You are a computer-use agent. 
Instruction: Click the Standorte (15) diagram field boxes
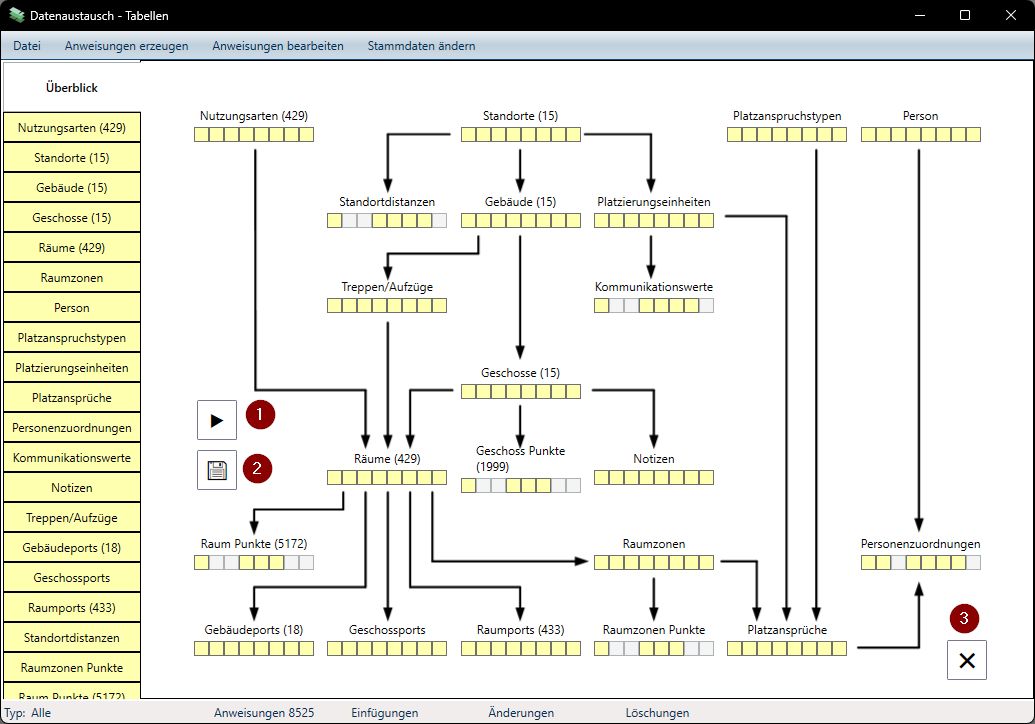[520, 135]
